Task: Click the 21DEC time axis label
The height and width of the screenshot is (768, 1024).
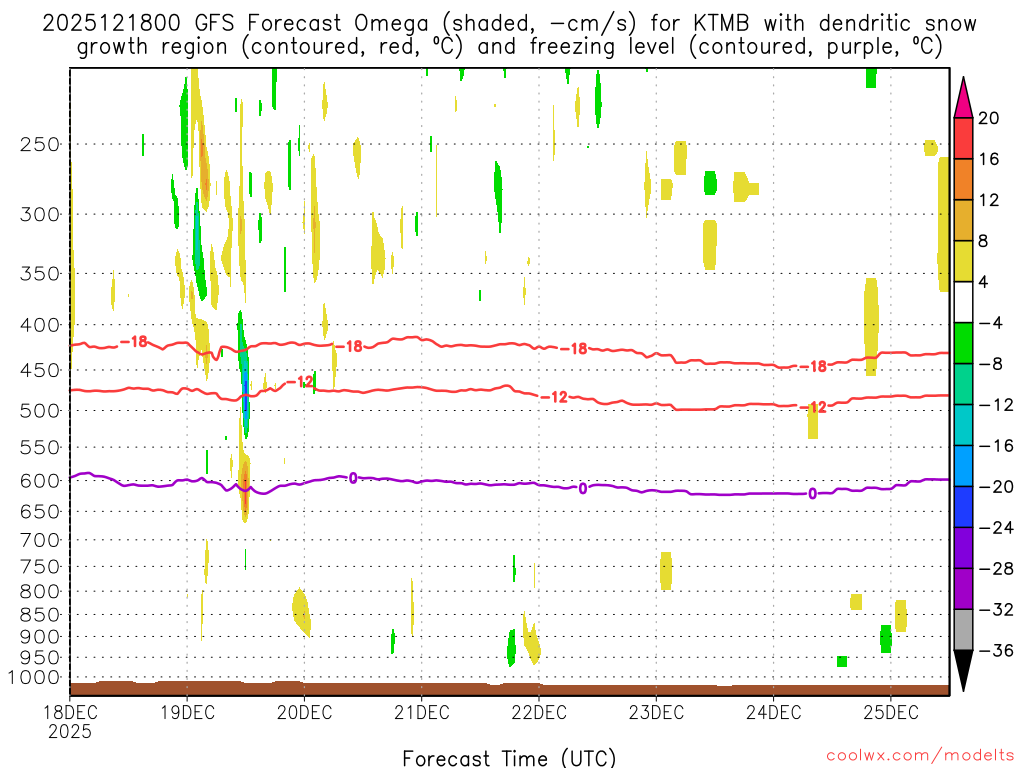Action: click(422, 712)
